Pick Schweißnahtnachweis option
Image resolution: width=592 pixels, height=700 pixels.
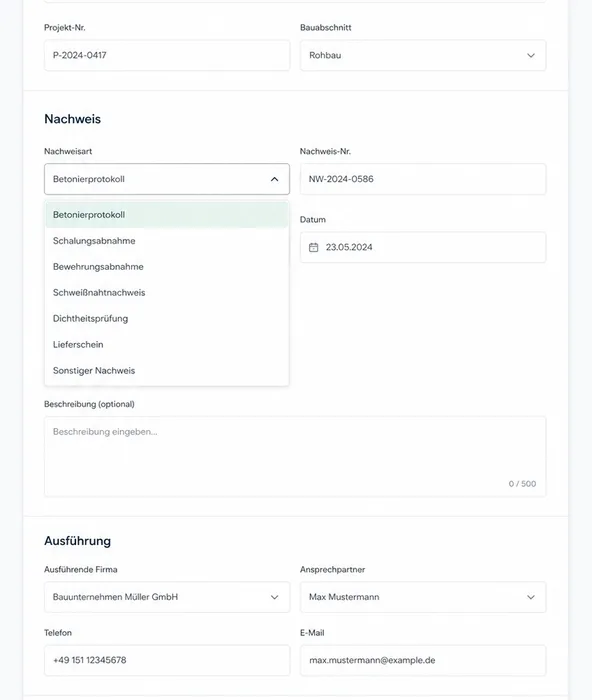point(167,292)
